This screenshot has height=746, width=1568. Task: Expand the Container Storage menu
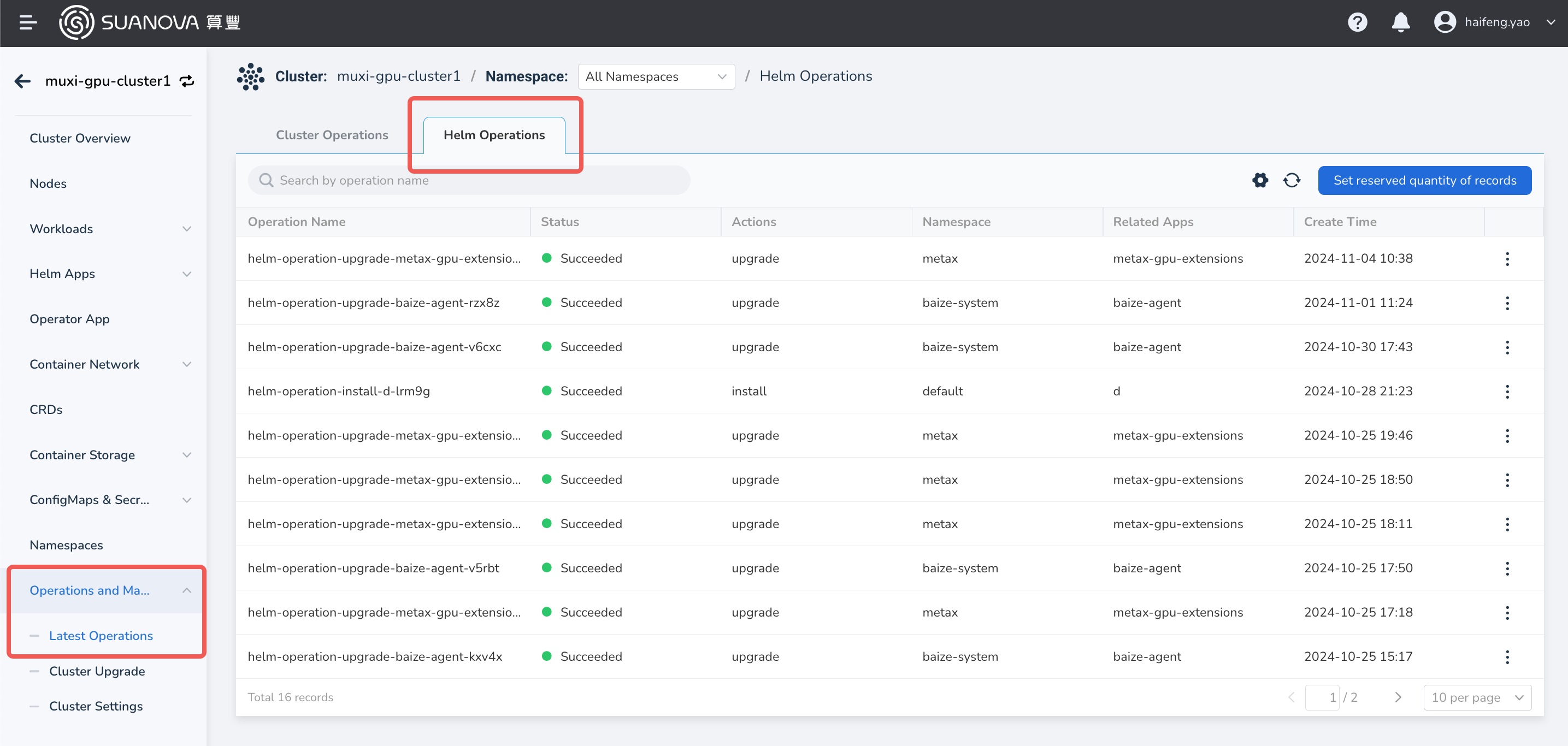(x=110, y=455)
